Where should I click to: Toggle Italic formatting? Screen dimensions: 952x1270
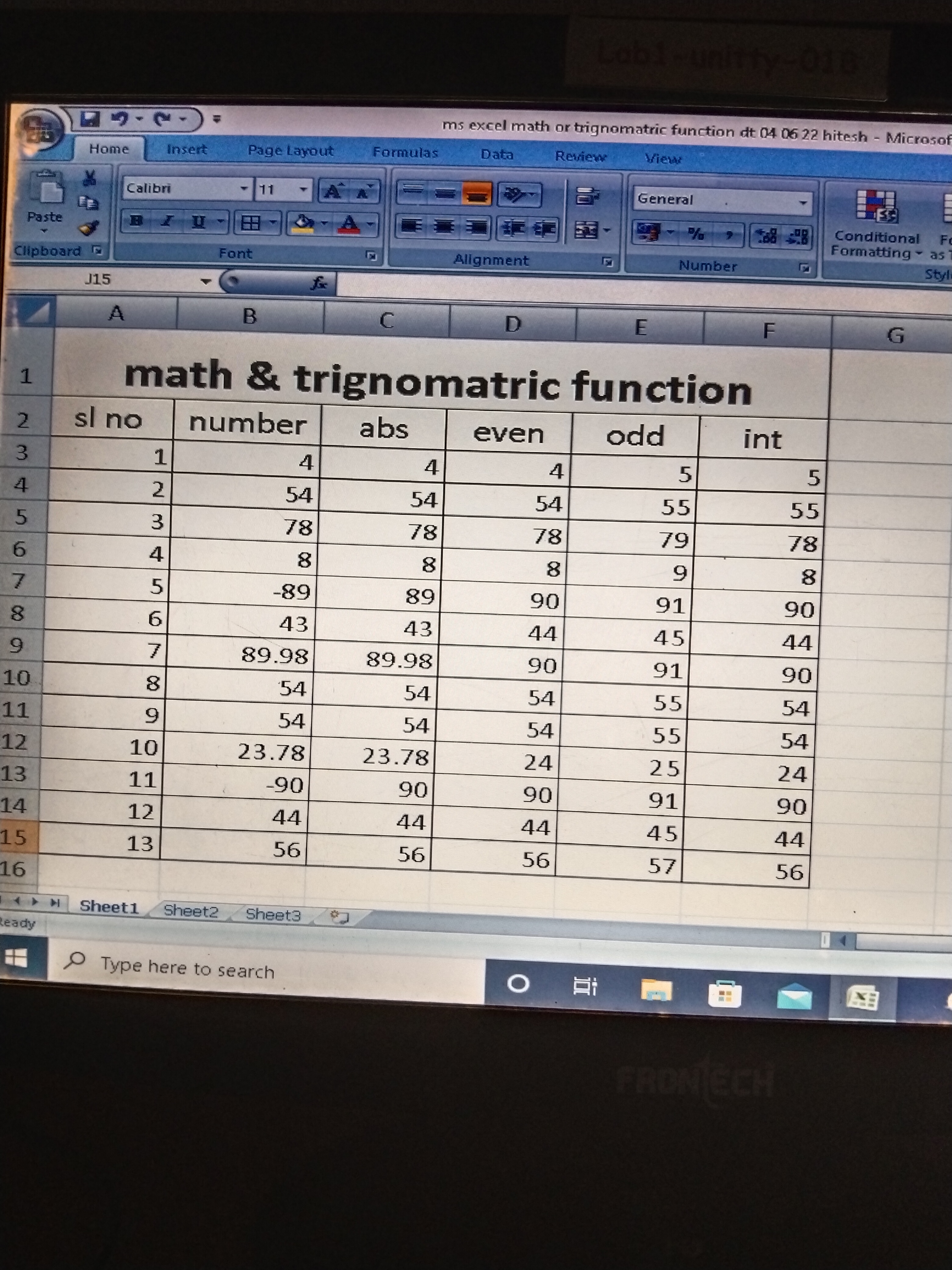pyautogui.click(x=167, y=221)
